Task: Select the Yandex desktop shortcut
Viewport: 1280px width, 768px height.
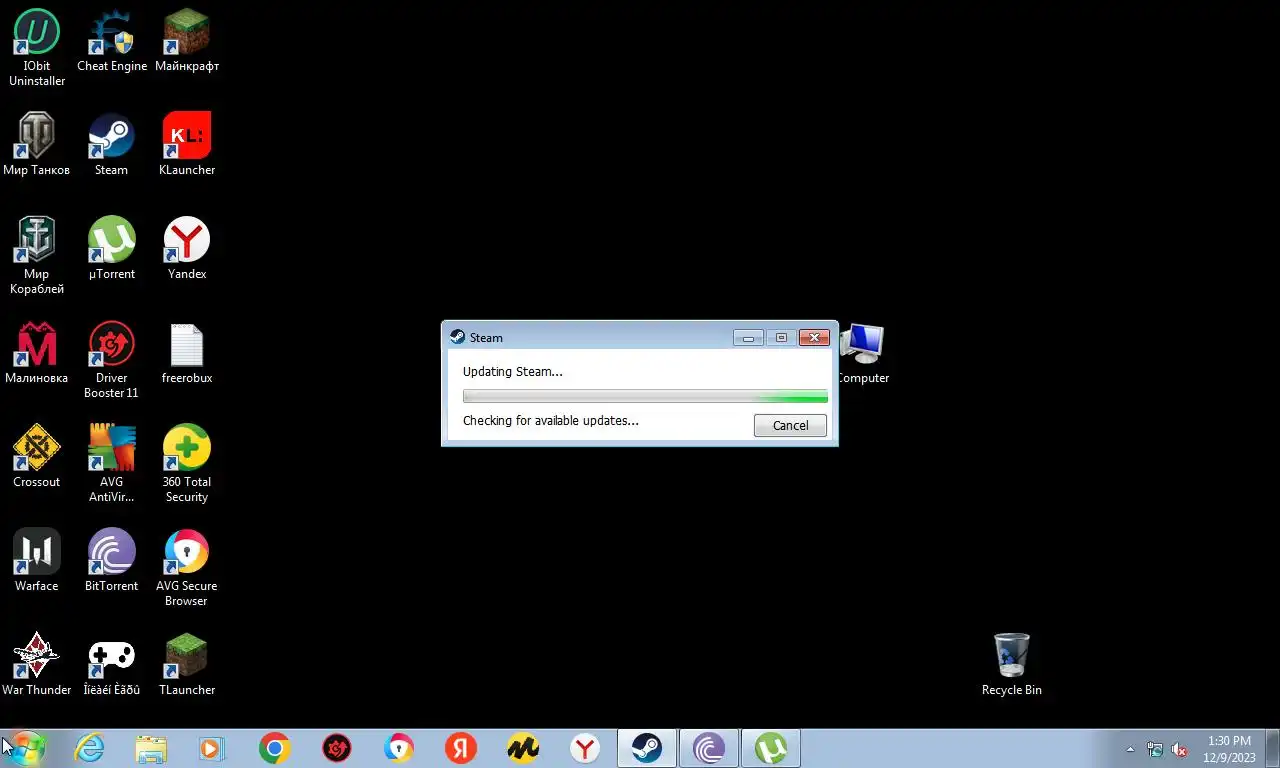Action: (187, 248)
